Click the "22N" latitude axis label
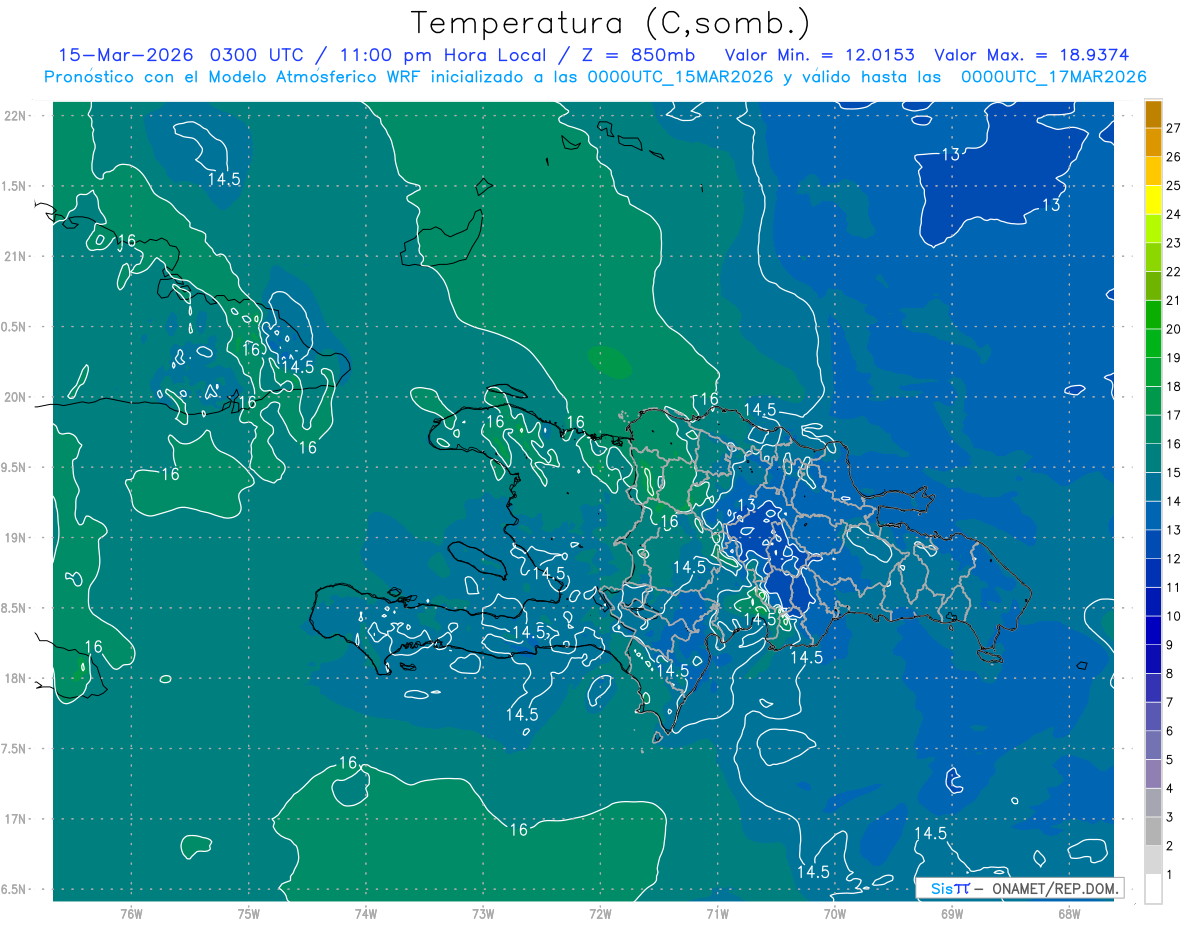 pos(14,115)
